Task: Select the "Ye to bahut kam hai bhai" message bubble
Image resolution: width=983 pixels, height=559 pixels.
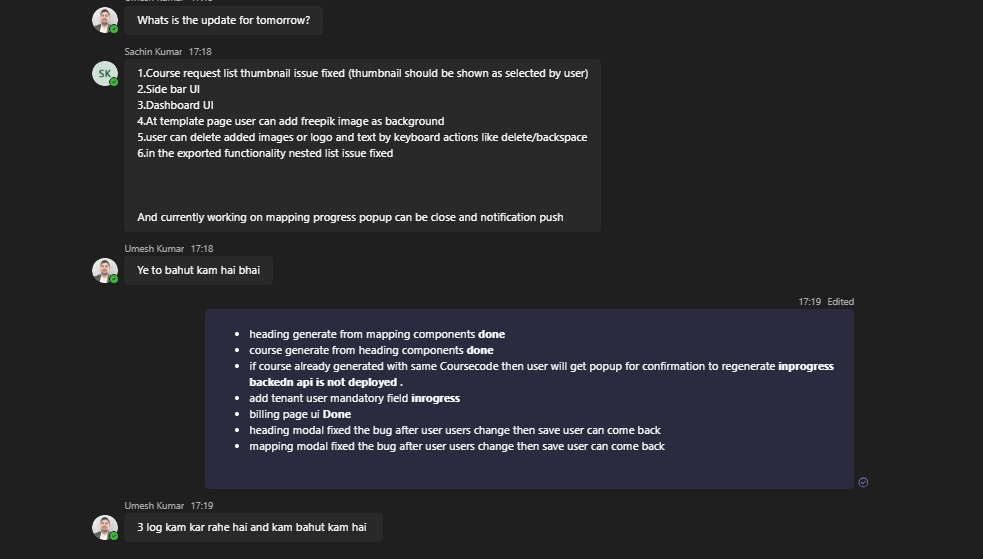Action: click(198, 270)
